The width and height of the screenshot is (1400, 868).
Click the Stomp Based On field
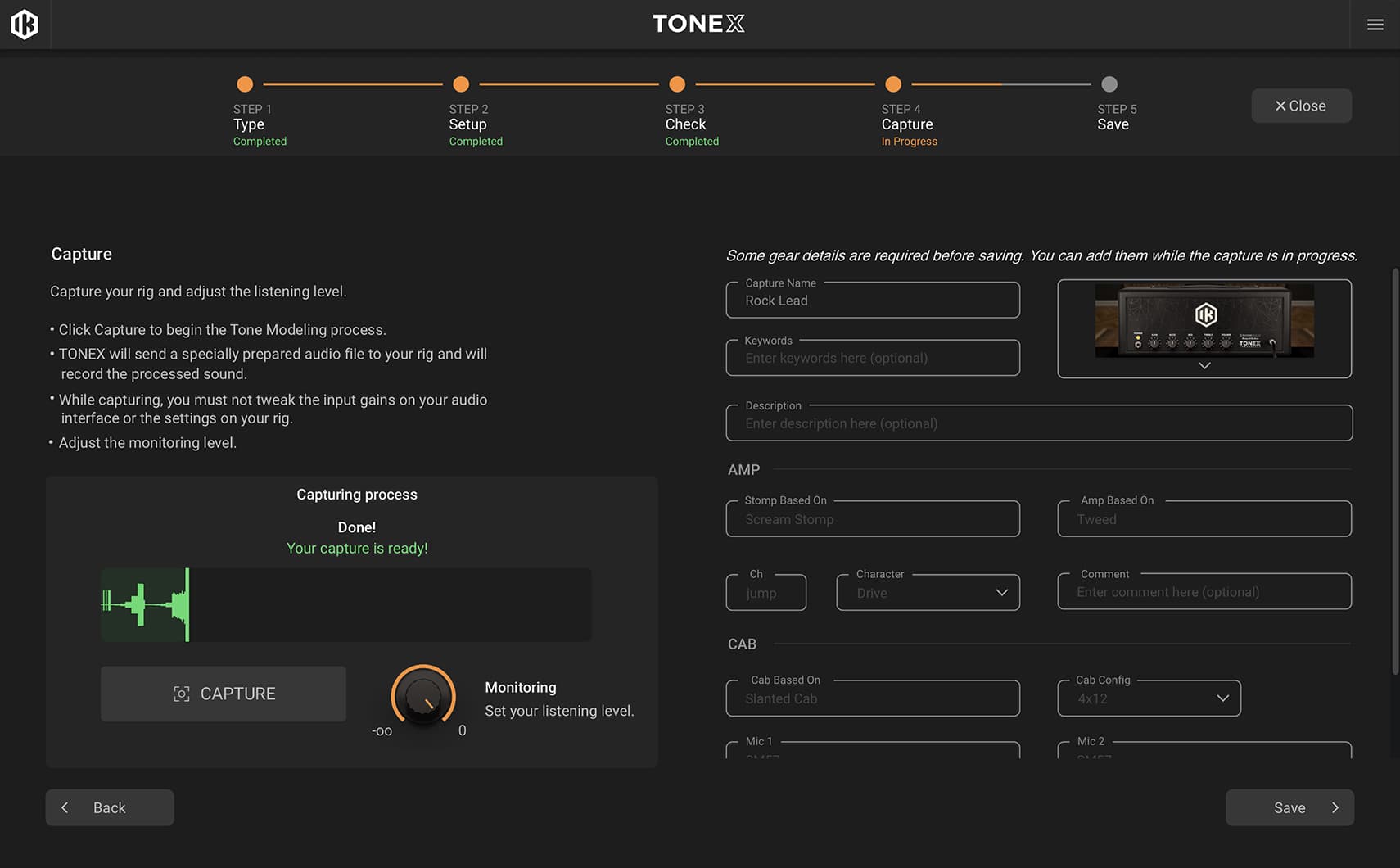[x=872, y=519]
